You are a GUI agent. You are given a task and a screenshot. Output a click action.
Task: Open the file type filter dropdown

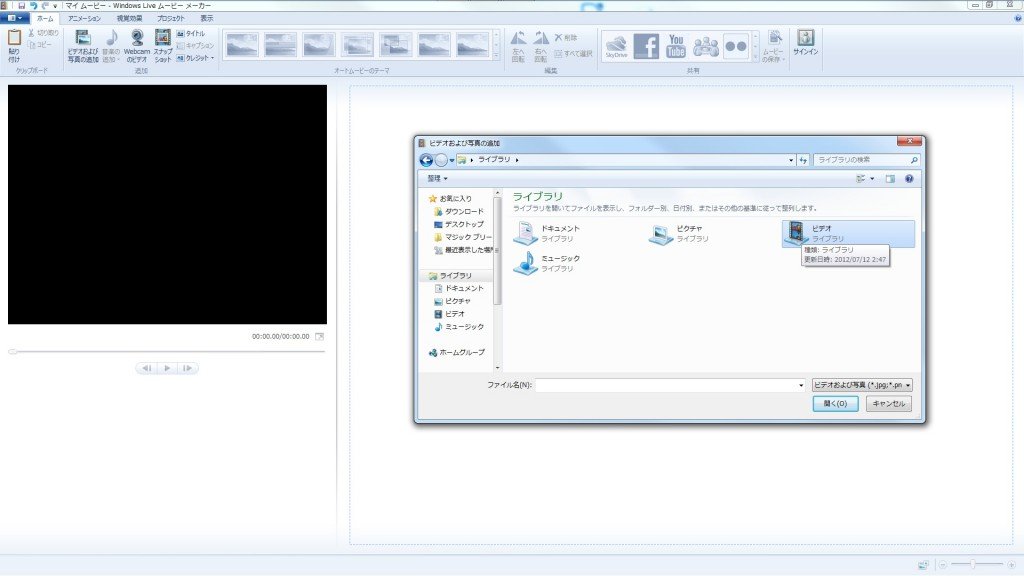pos(862,385)
